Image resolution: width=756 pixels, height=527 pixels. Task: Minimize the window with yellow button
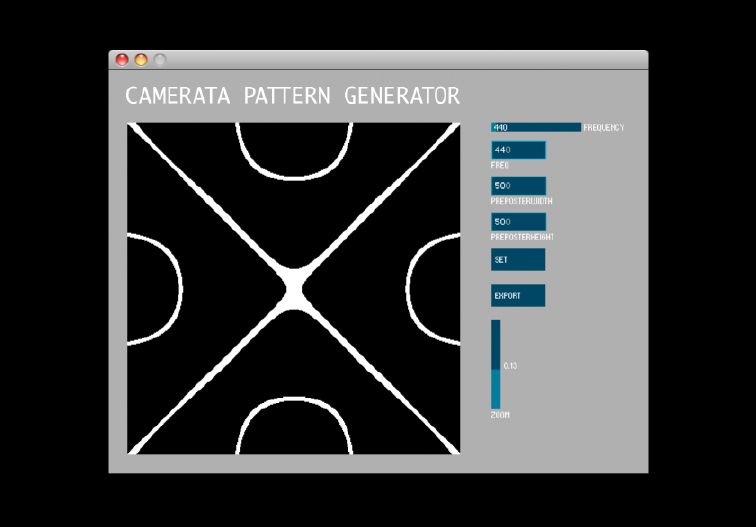(141, 60)
